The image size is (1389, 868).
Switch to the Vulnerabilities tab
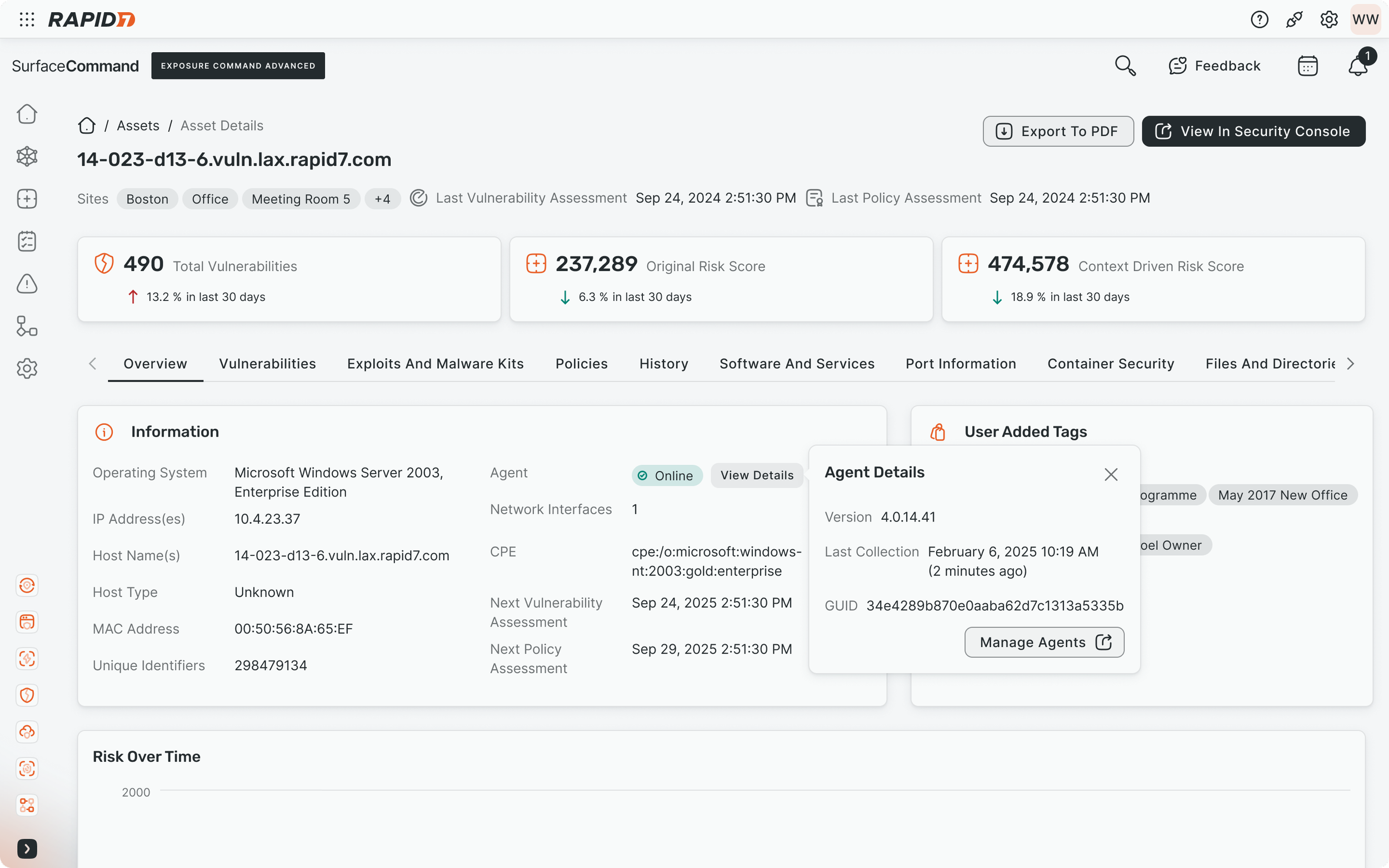pos(267,364)
